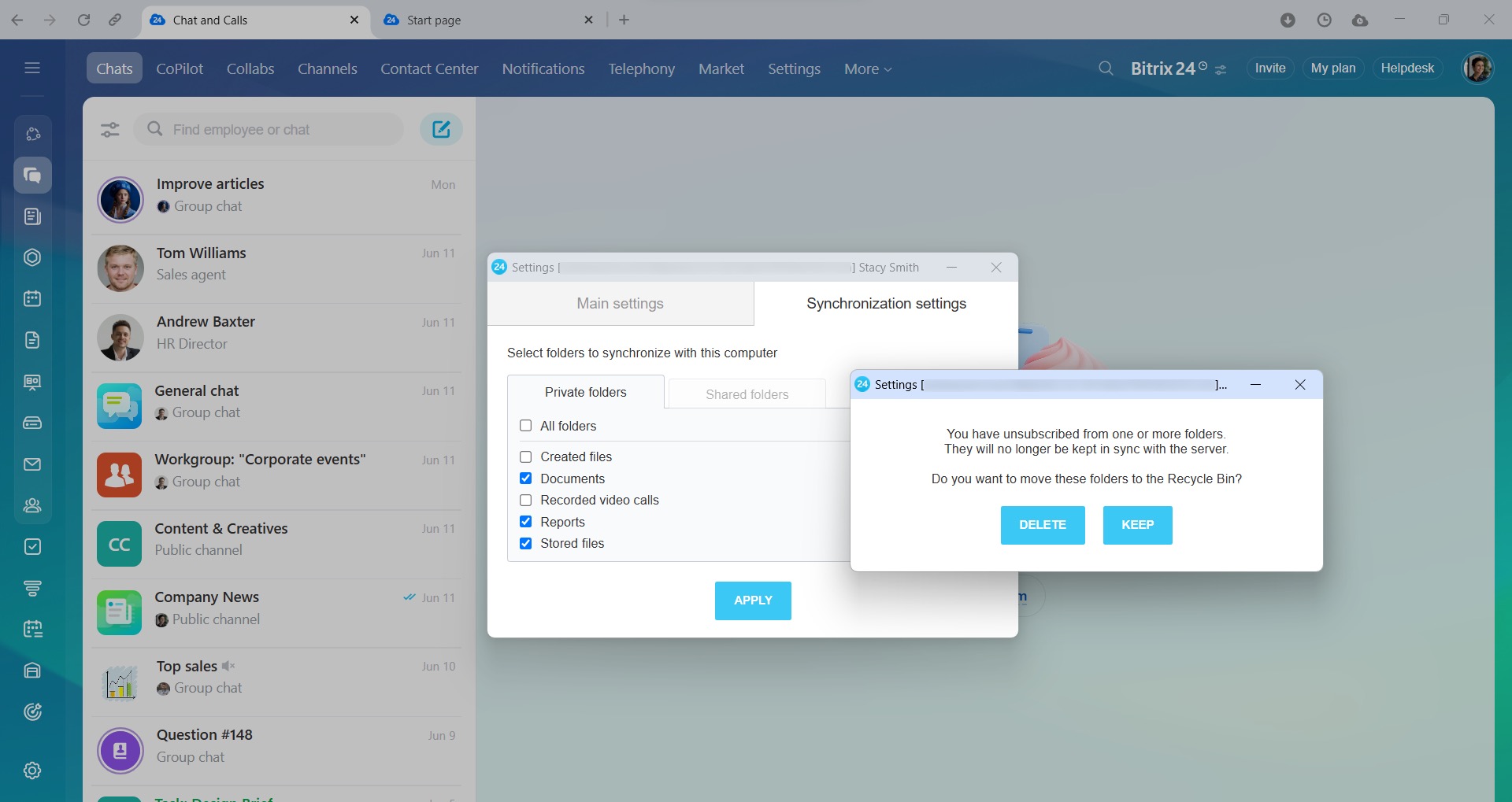Expand the More menu dropdown
1512x802 pixels.
click(867, 69)
